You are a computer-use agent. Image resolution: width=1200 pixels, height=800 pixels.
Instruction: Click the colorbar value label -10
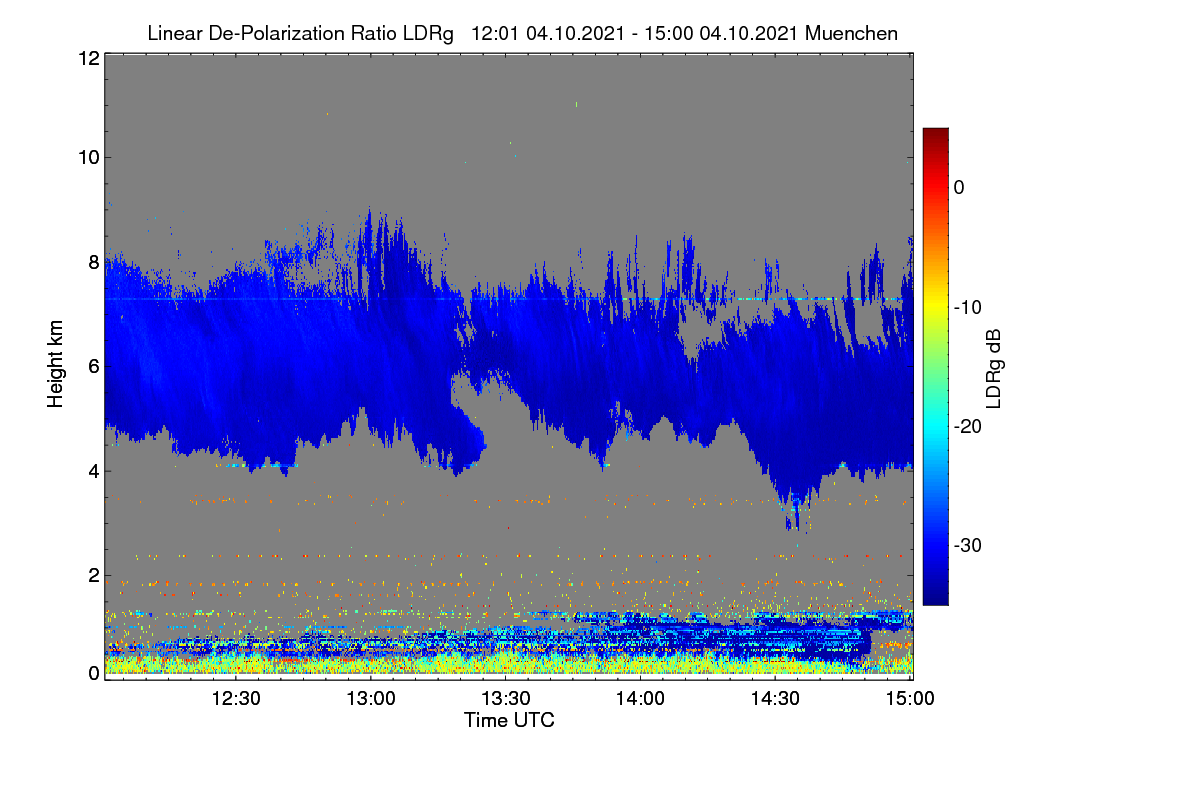pyautogui.click(x=966, y=307)
